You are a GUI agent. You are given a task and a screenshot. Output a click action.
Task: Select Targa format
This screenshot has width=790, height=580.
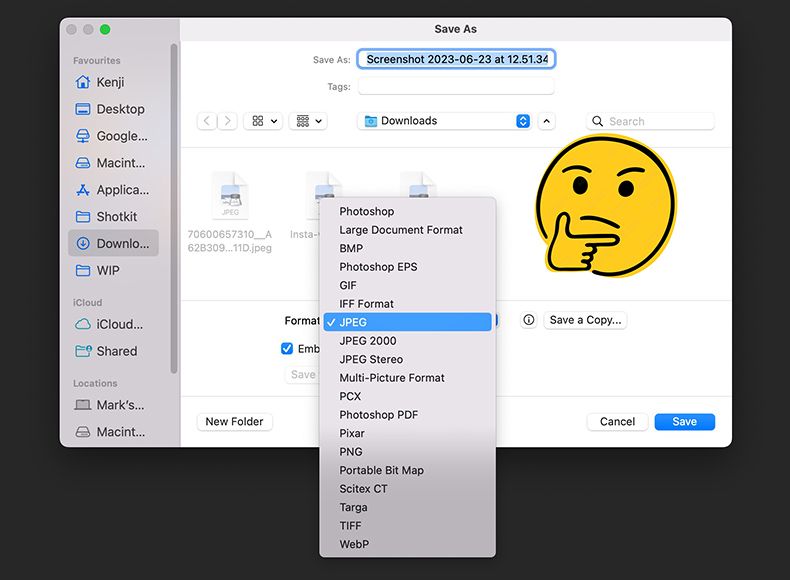407,507
